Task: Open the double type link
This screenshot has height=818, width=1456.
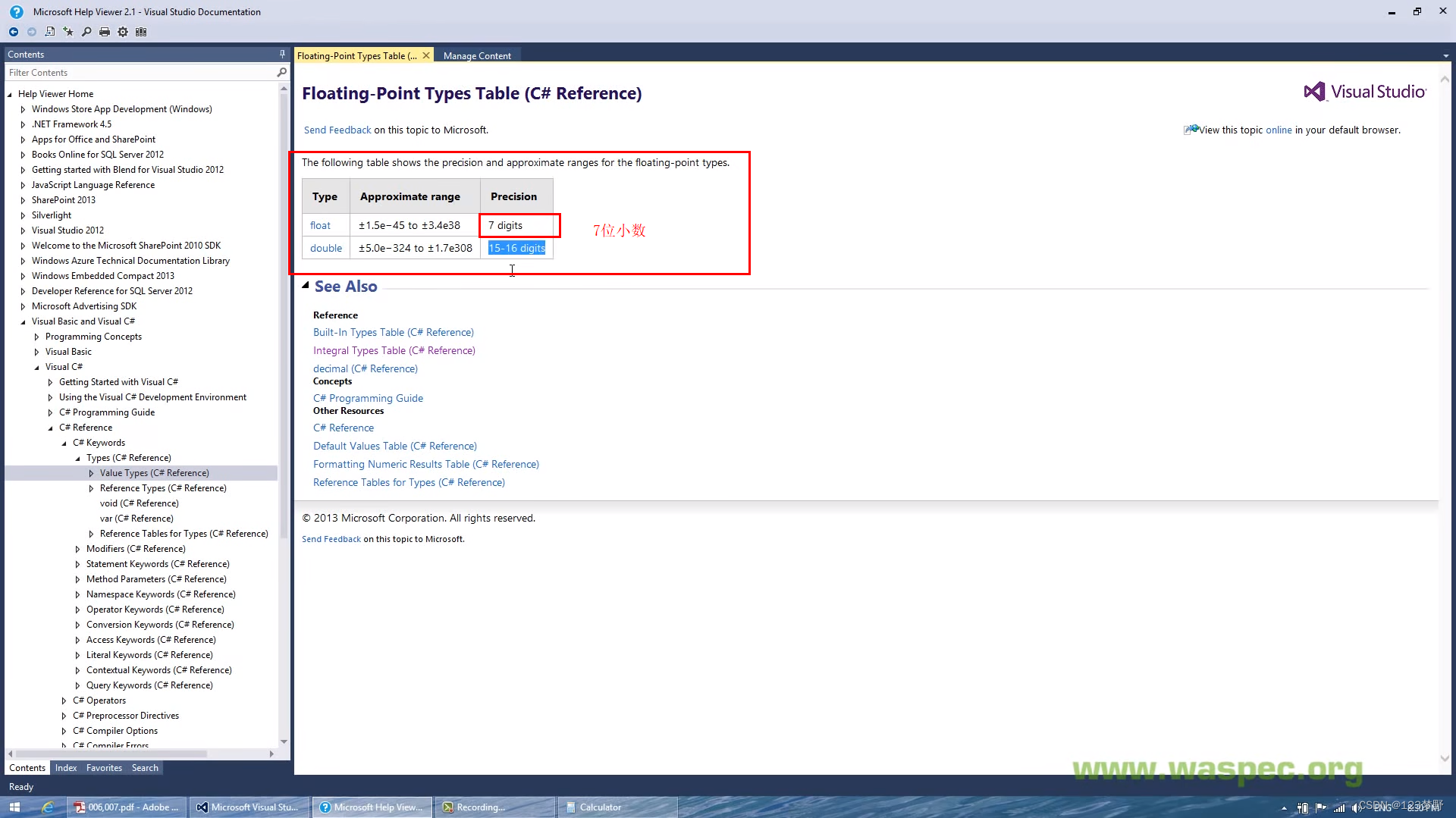Action: [326, 248]
